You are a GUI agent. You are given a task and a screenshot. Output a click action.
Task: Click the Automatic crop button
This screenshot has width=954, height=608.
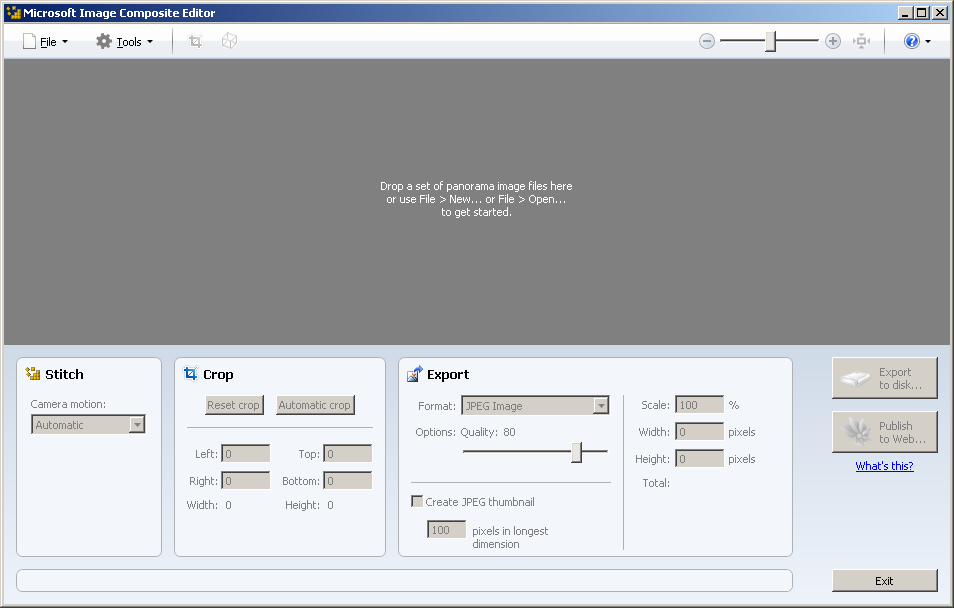pos(315,405)
